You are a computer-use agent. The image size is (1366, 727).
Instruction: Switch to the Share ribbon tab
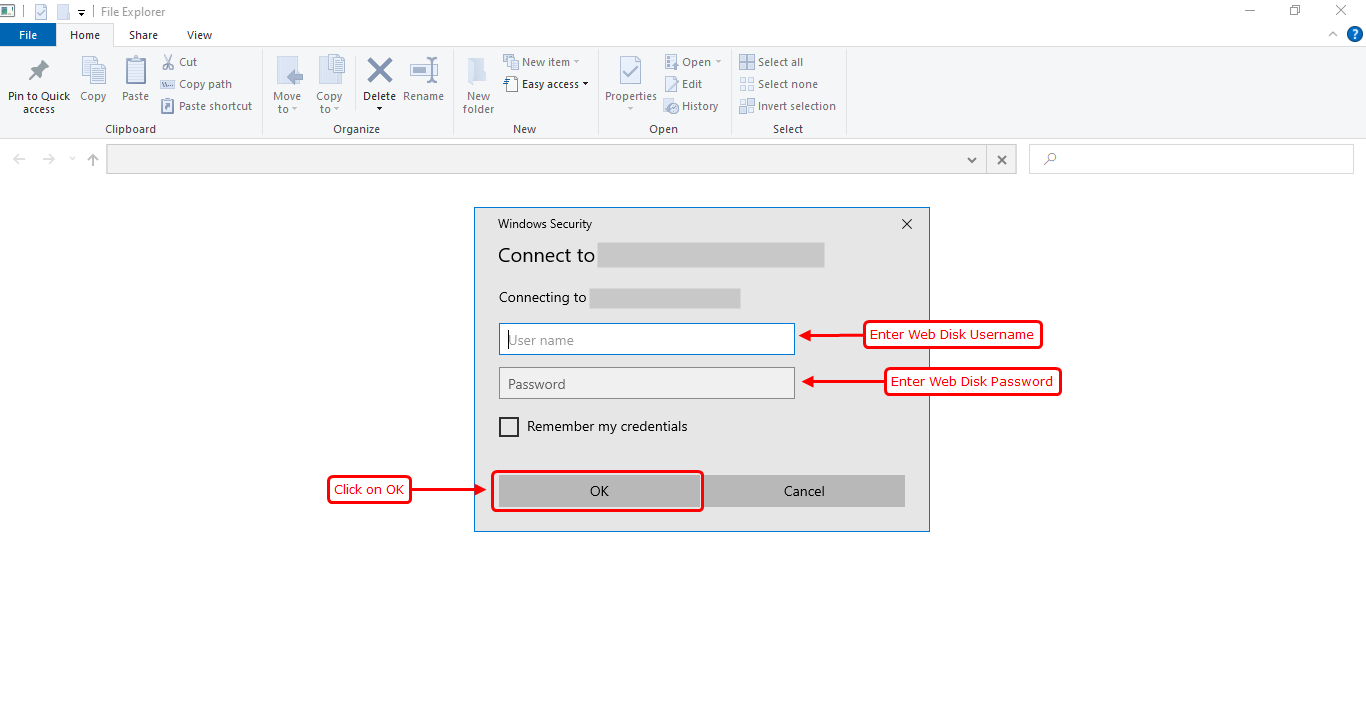(143, 35)
